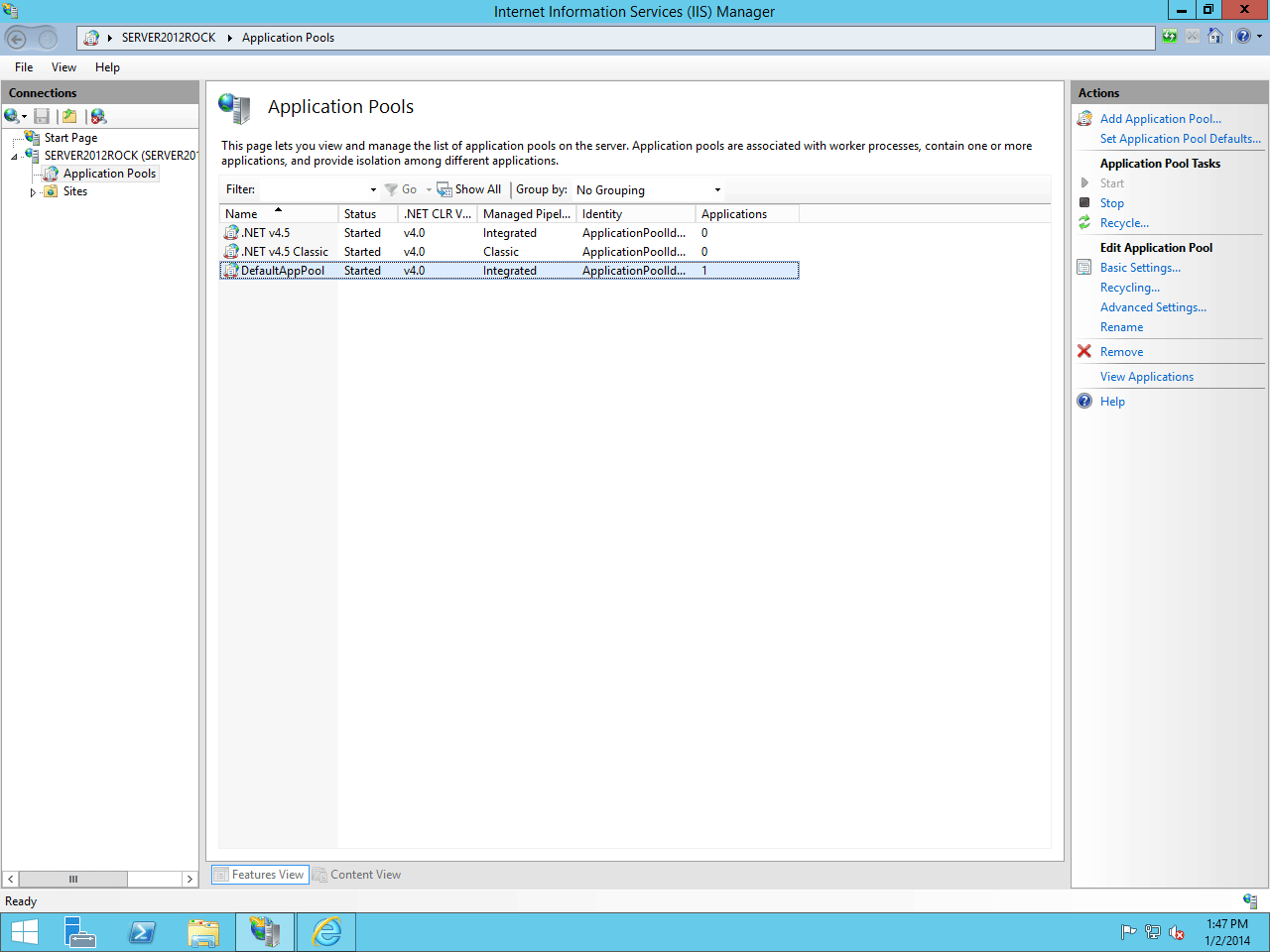
Task: Click breadcrumb arrow after SERVER2012ROCK
Action: [229, 38]
